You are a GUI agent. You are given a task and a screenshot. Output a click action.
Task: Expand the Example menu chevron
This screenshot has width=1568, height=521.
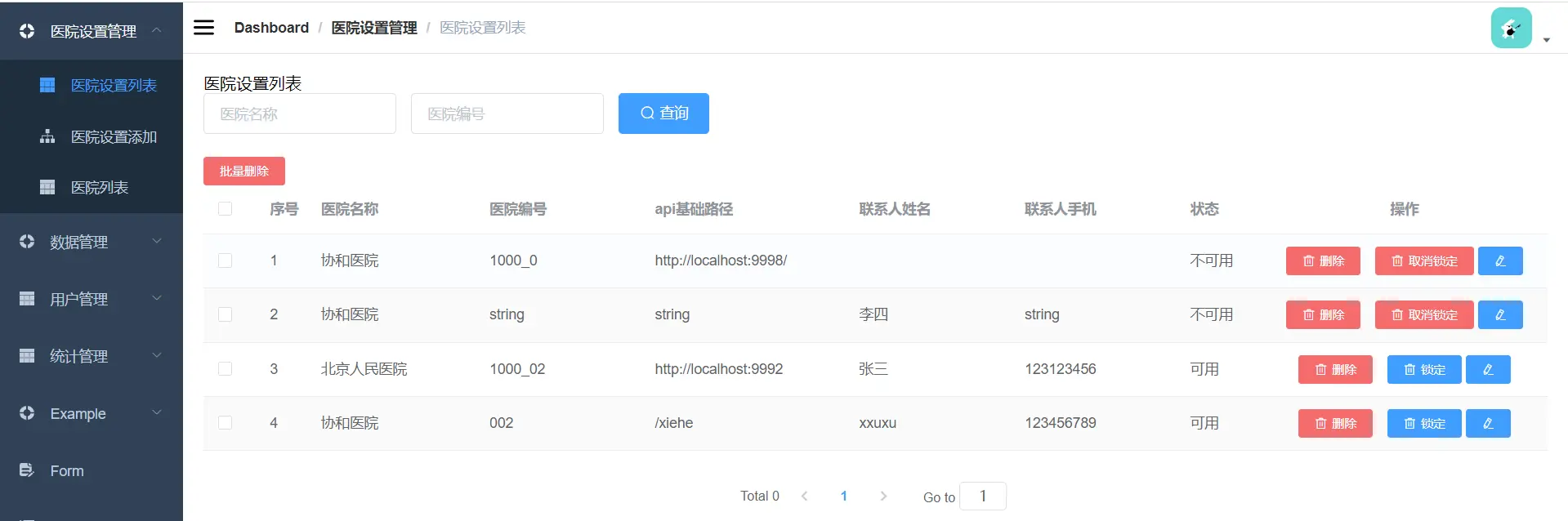click(157, 412)
